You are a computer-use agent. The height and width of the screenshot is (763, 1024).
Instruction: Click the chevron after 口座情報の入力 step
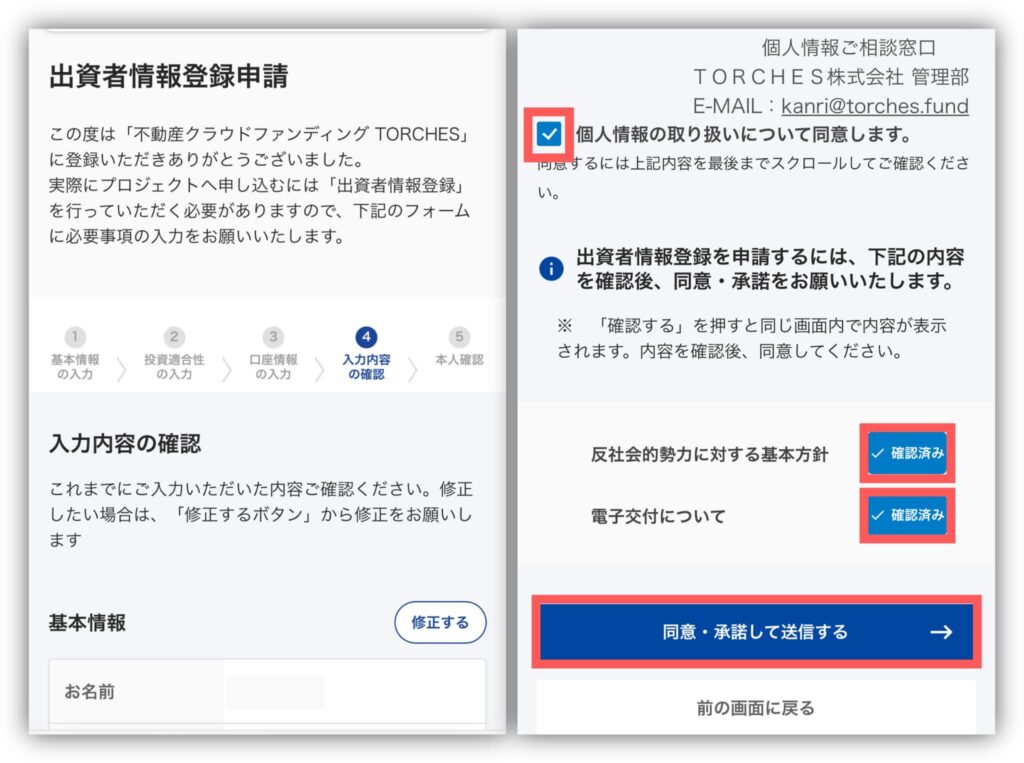(319, 369)
